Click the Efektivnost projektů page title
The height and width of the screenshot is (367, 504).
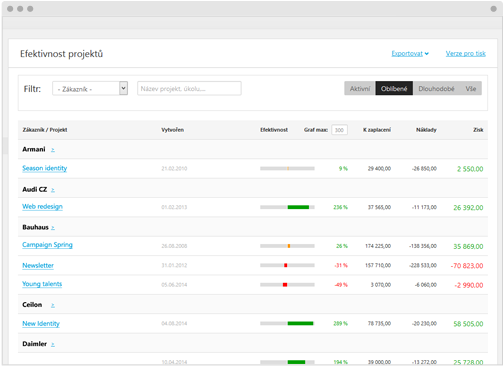[61, 54]
